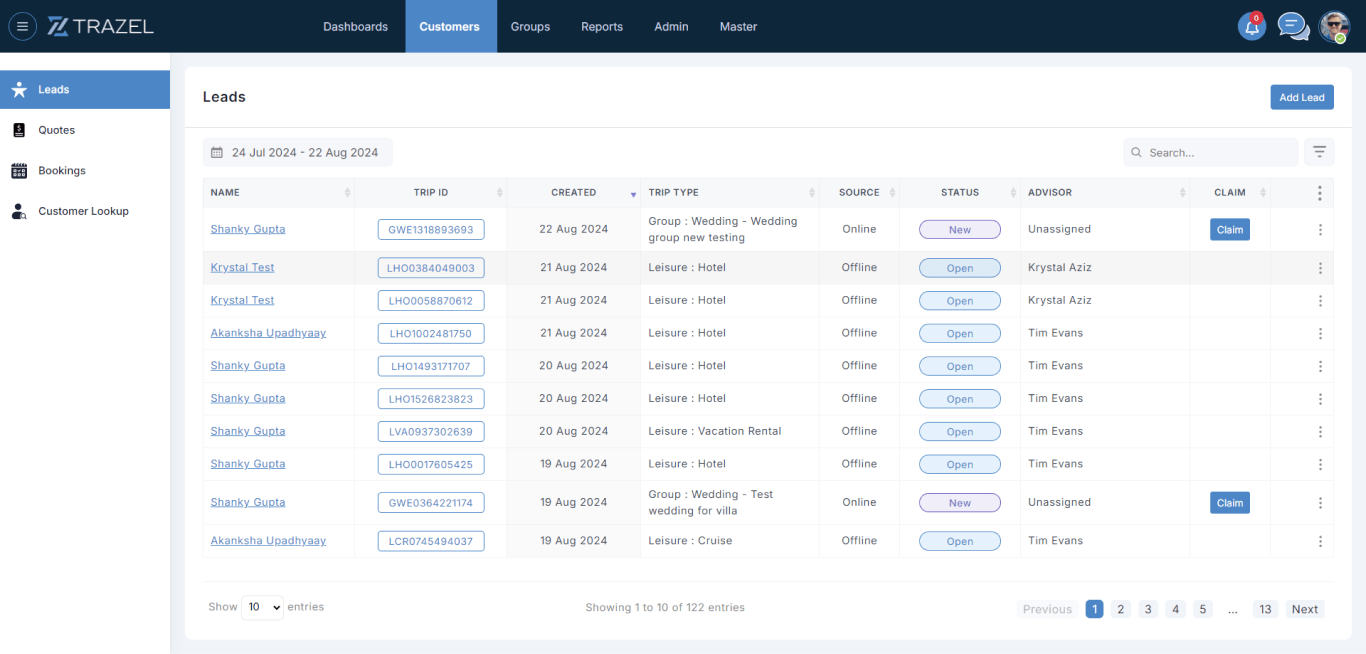
Task: Open Akanksha Upadhyaay's Cruise lead link
Action: 268,541
